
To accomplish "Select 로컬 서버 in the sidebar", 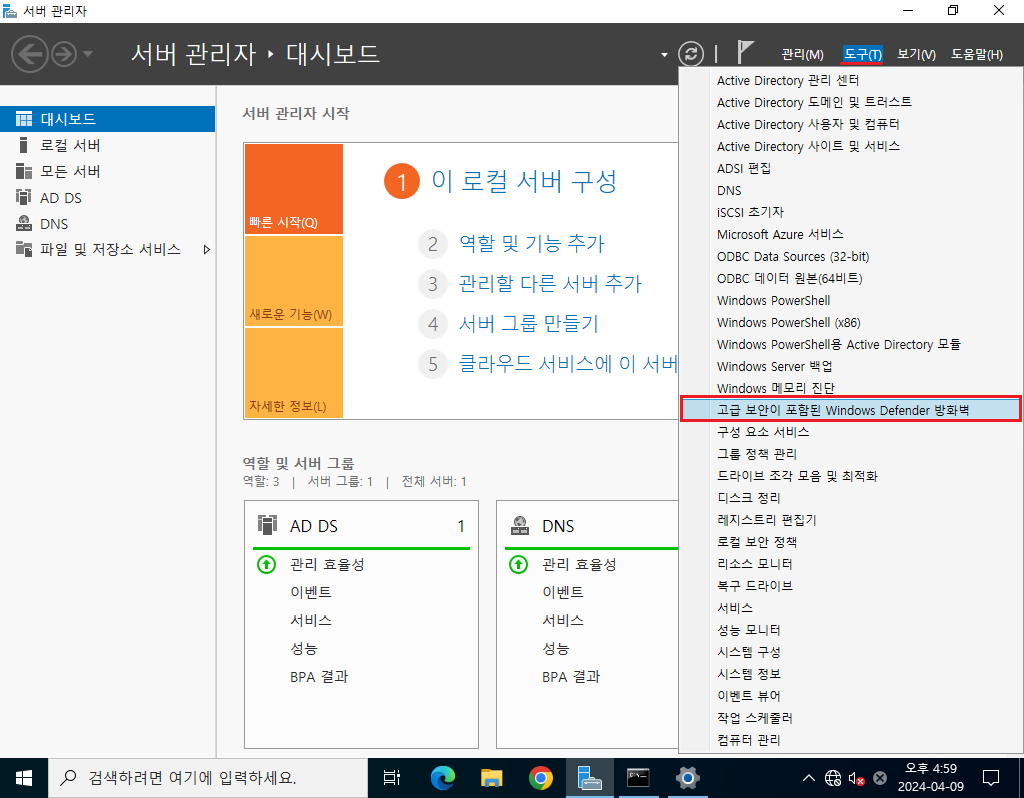I will click(x=107, y=145).
